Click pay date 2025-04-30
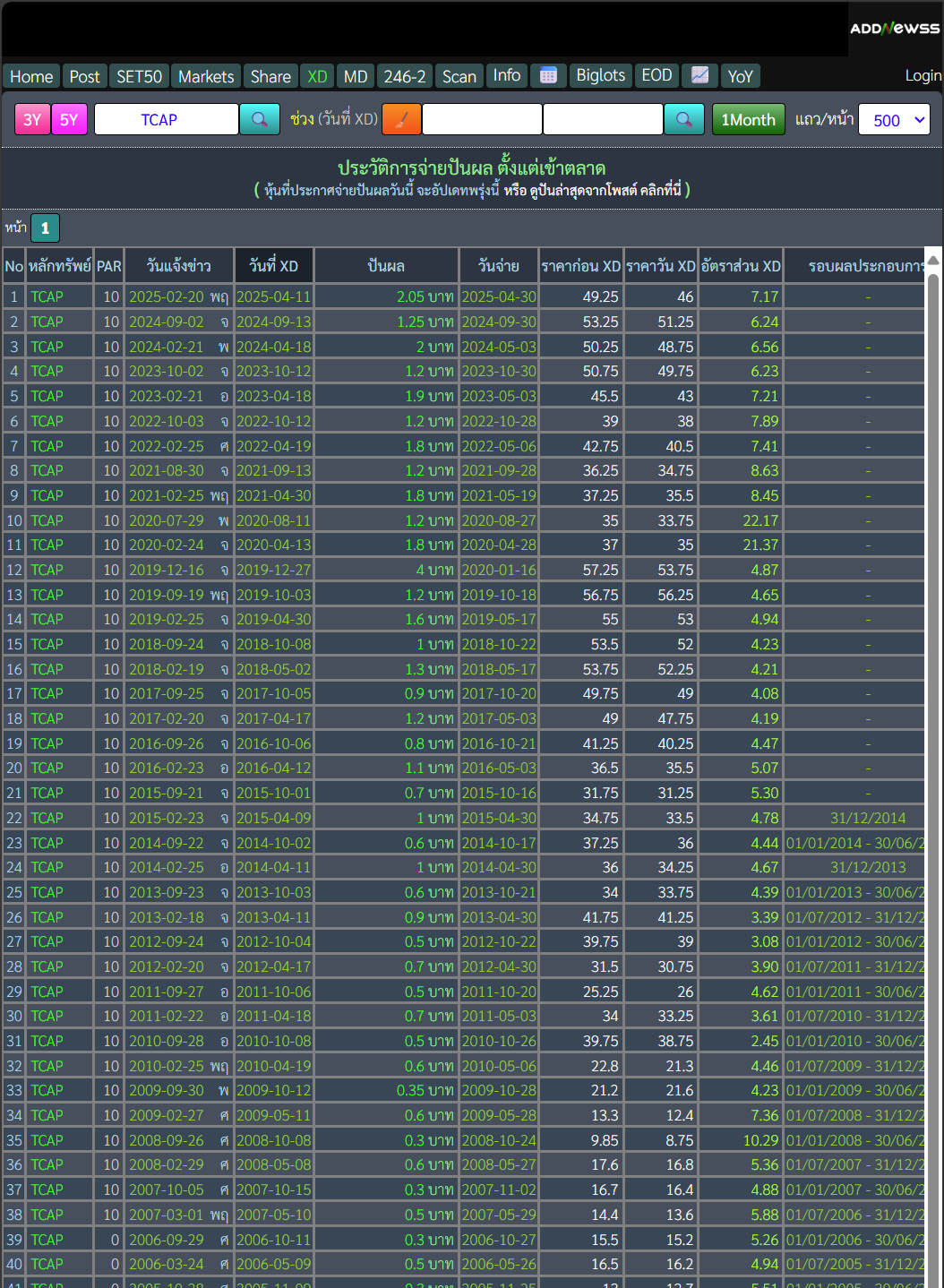The width and height of the screenshot is (944, 1288). (499, 296)
